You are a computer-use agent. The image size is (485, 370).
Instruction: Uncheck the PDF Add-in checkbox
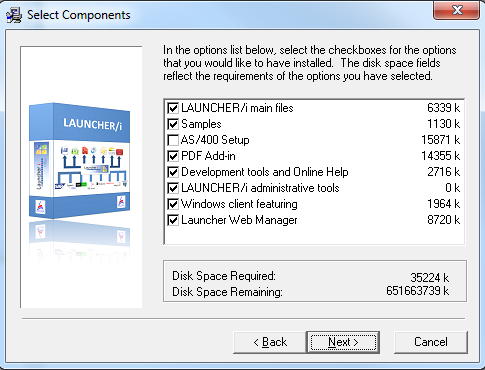[173, 156]
